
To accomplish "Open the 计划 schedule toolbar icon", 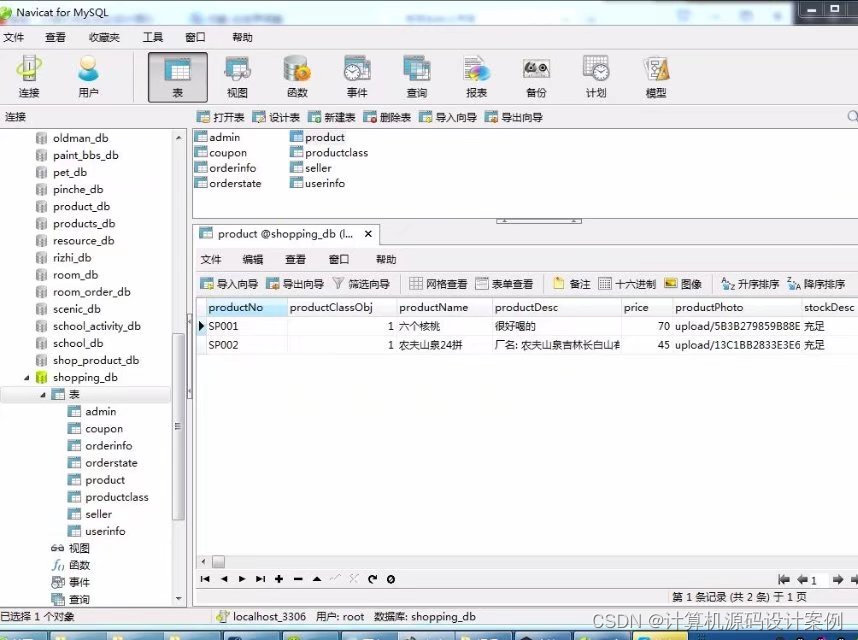I will pos(596,77).
